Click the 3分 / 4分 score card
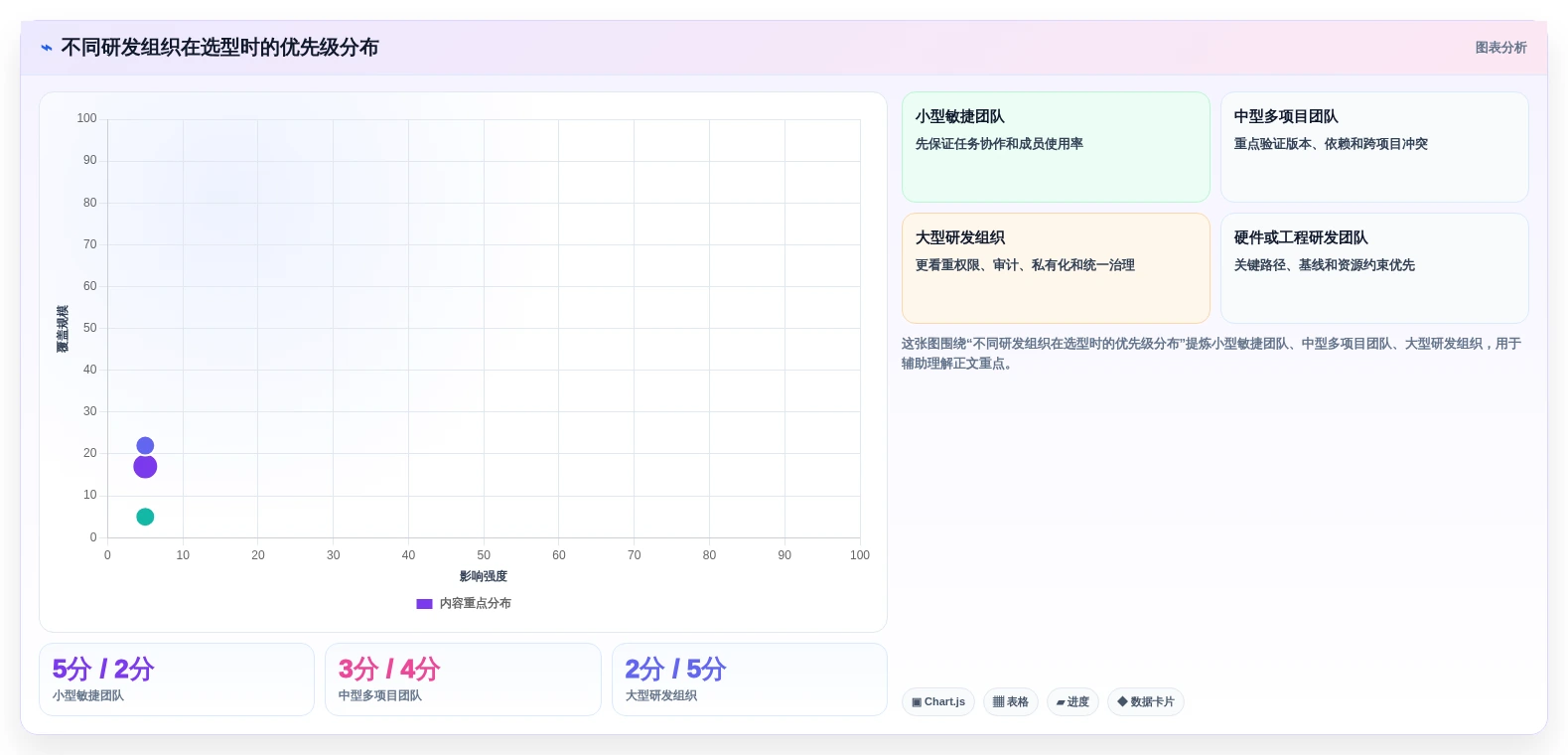Screen dimensions: 1568x755 click(463, 679)
